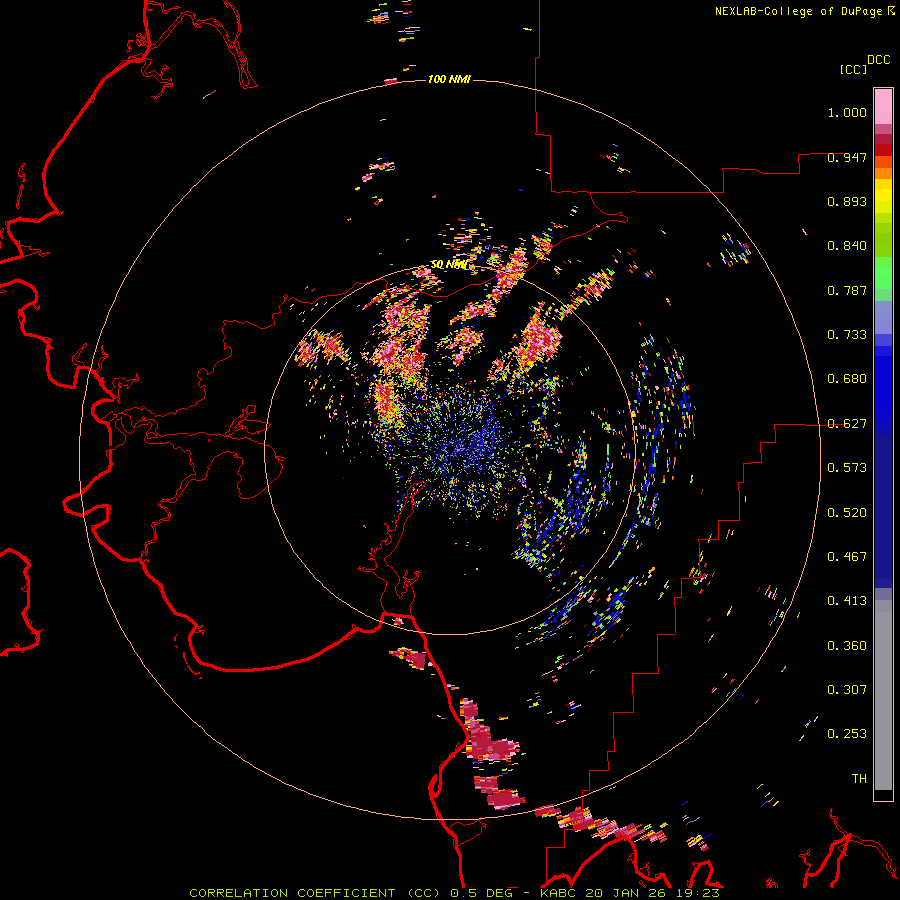The height and width of the screenshot is (900, 900).
Task: Click the TH threshold label
Action: 859,779
